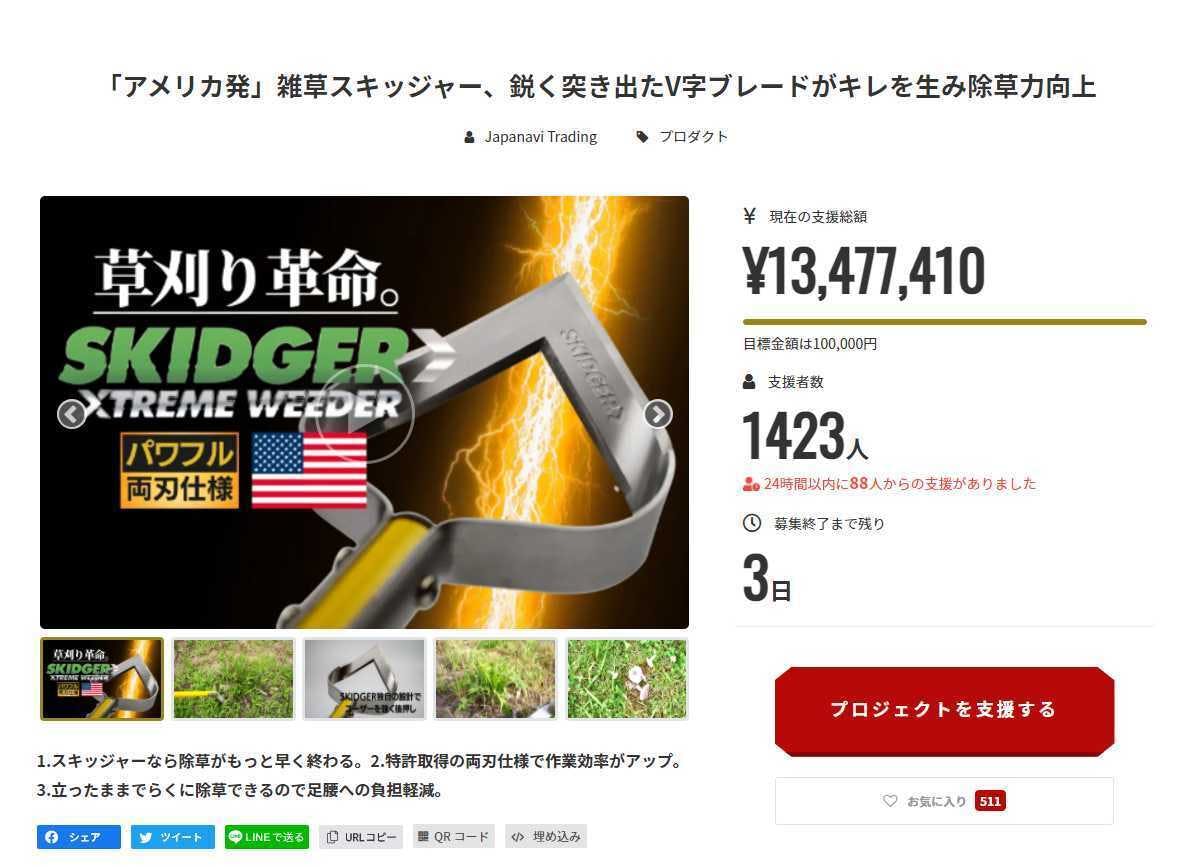Support the project with red button
Viewport: 1192px width, 867px height.
pos(944,710)
